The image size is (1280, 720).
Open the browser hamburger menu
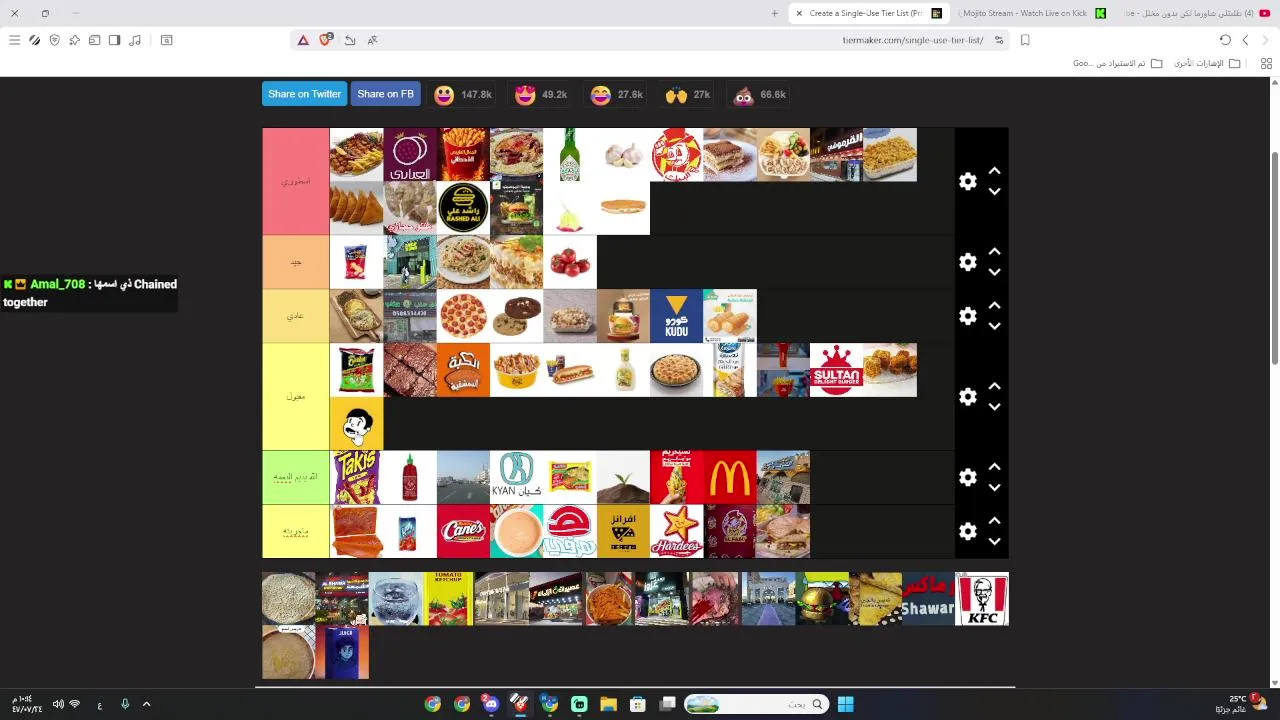(x=14, y=40)
